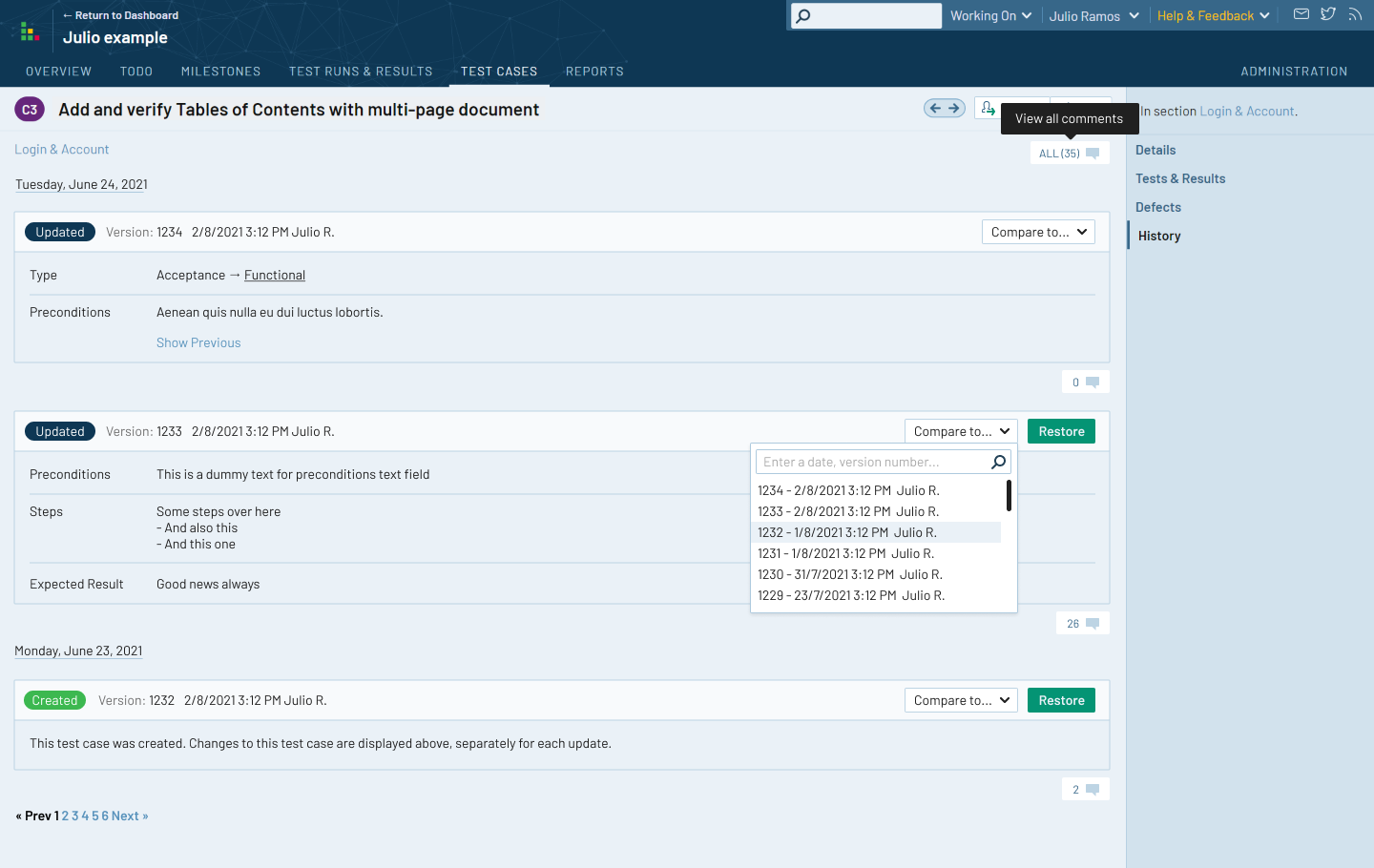This screenshot has width=1374, height=868.
Task: Select the Test Cases tab
Action: tap(499, 72)
